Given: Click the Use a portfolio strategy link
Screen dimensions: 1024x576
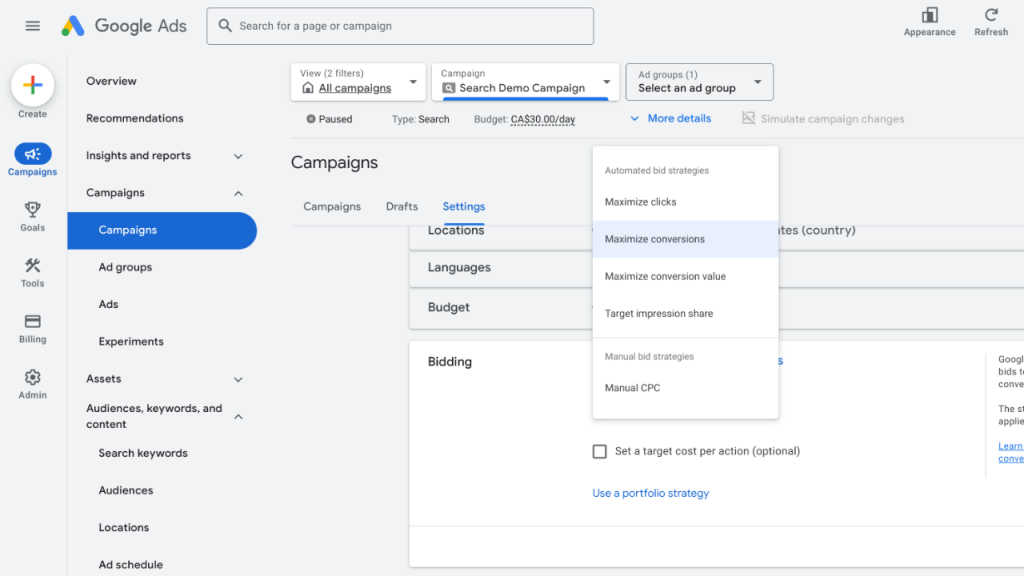Looking at the screenshot, I should coord(650,493).
